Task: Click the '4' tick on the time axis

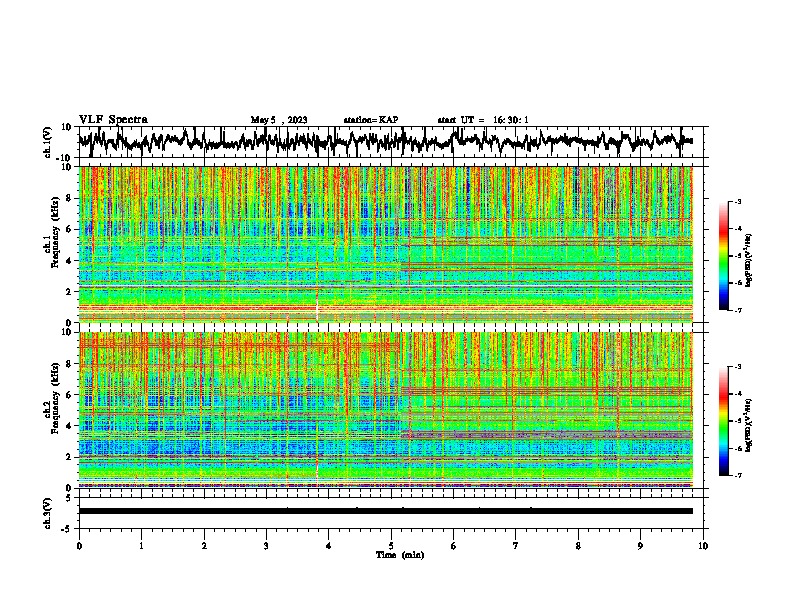Action: [329, 546]
